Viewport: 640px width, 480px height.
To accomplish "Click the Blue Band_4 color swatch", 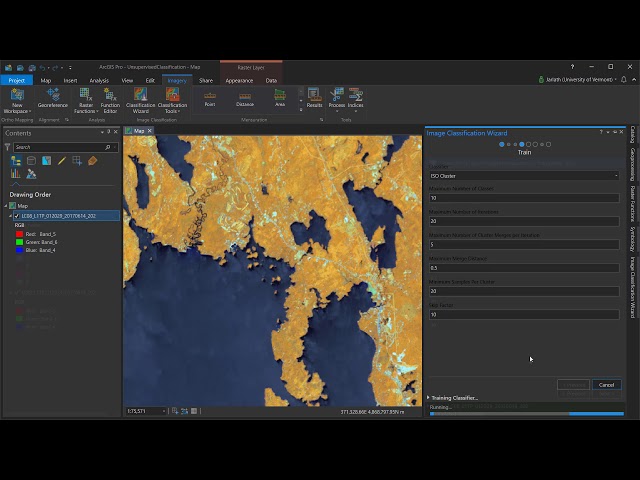I will click(x=19, y=250).
